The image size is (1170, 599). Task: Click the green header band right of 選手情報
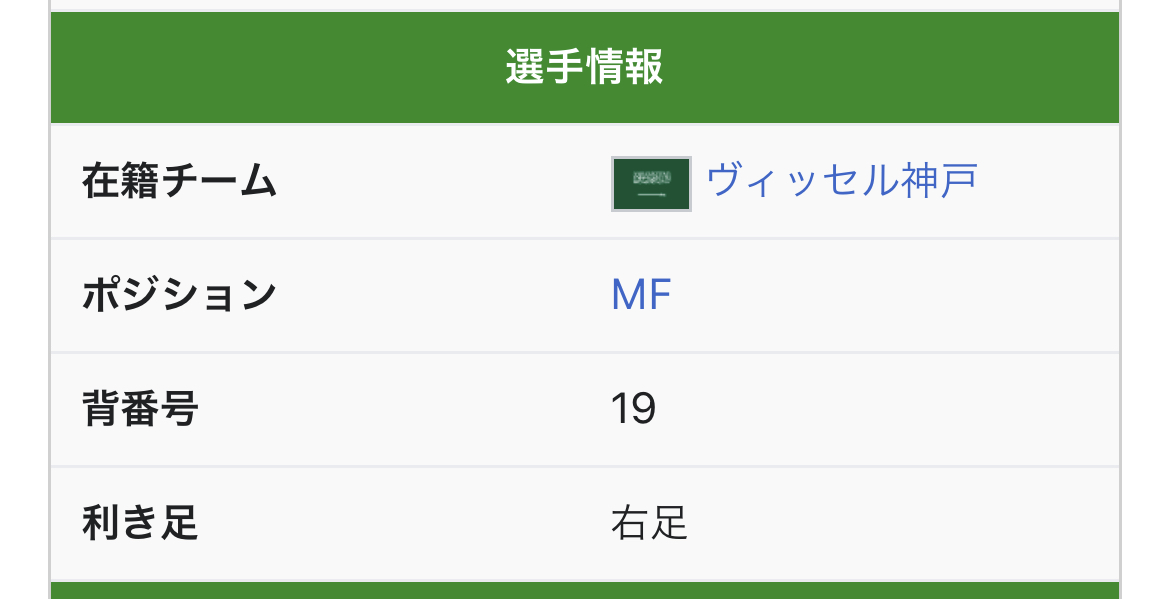pos(891,67)
